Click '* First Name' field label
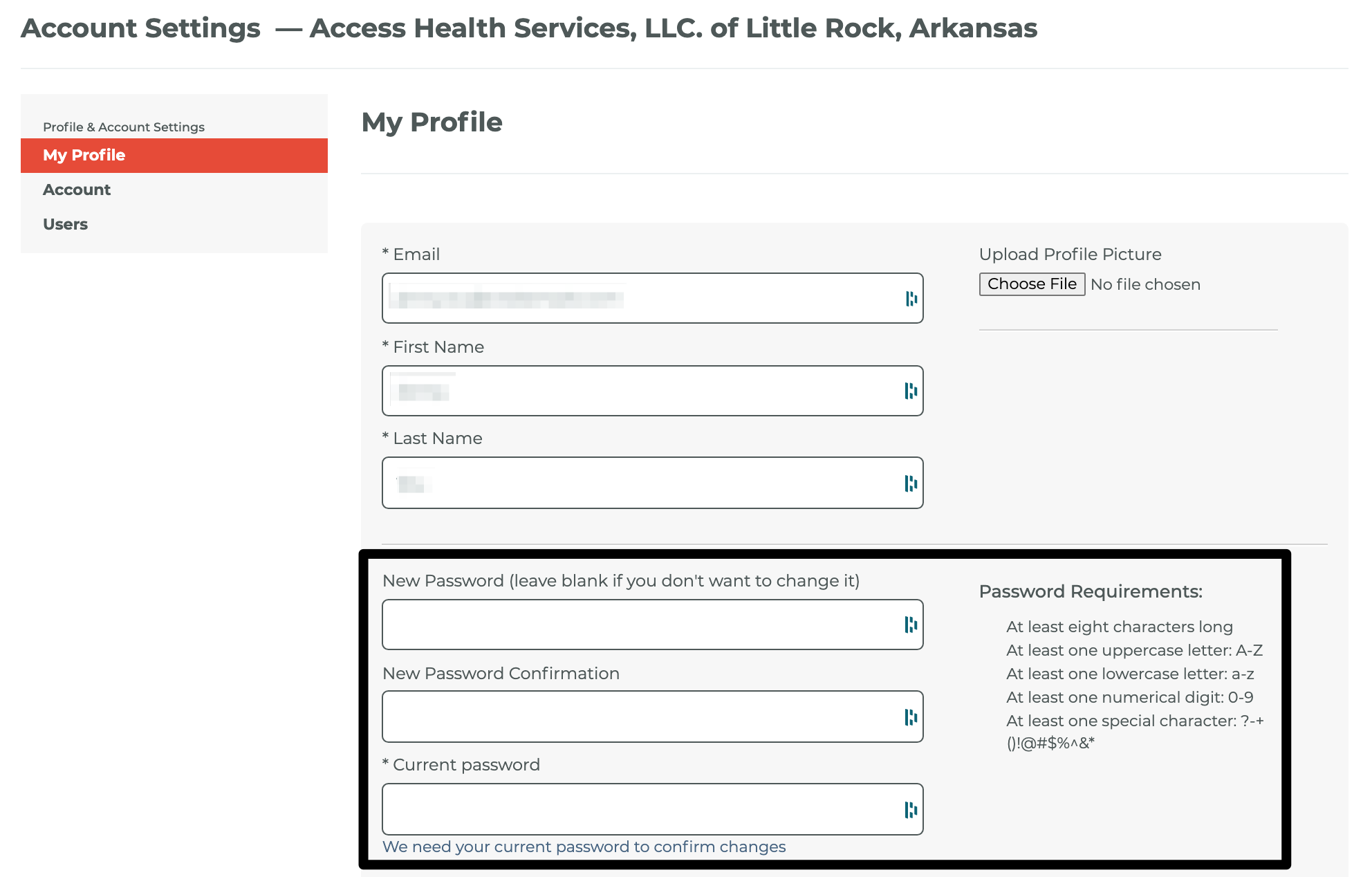The height and width of the screenshot is (877, 1372). coord(433,347)
